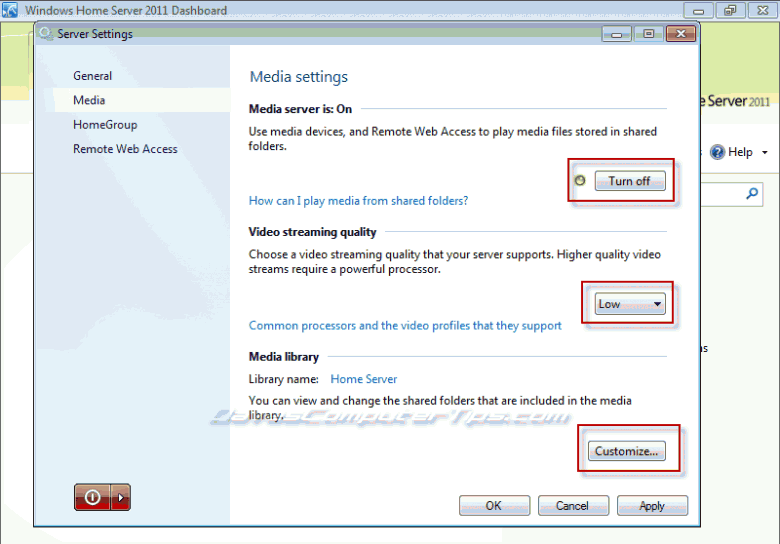Click the Server Settings gear title icon
780x544 pixels.
46,34
